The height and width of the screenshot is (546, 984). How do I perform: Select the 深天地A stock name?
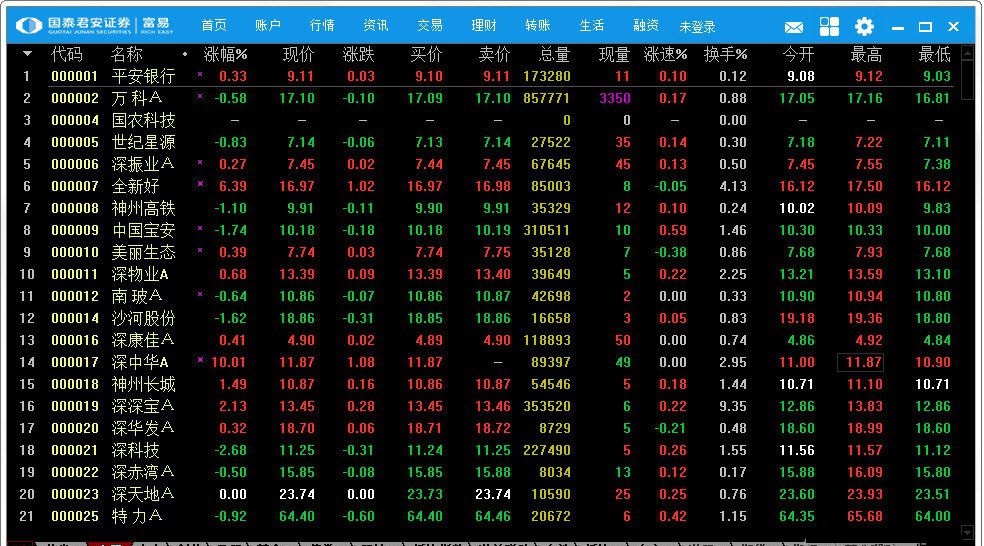143,495
